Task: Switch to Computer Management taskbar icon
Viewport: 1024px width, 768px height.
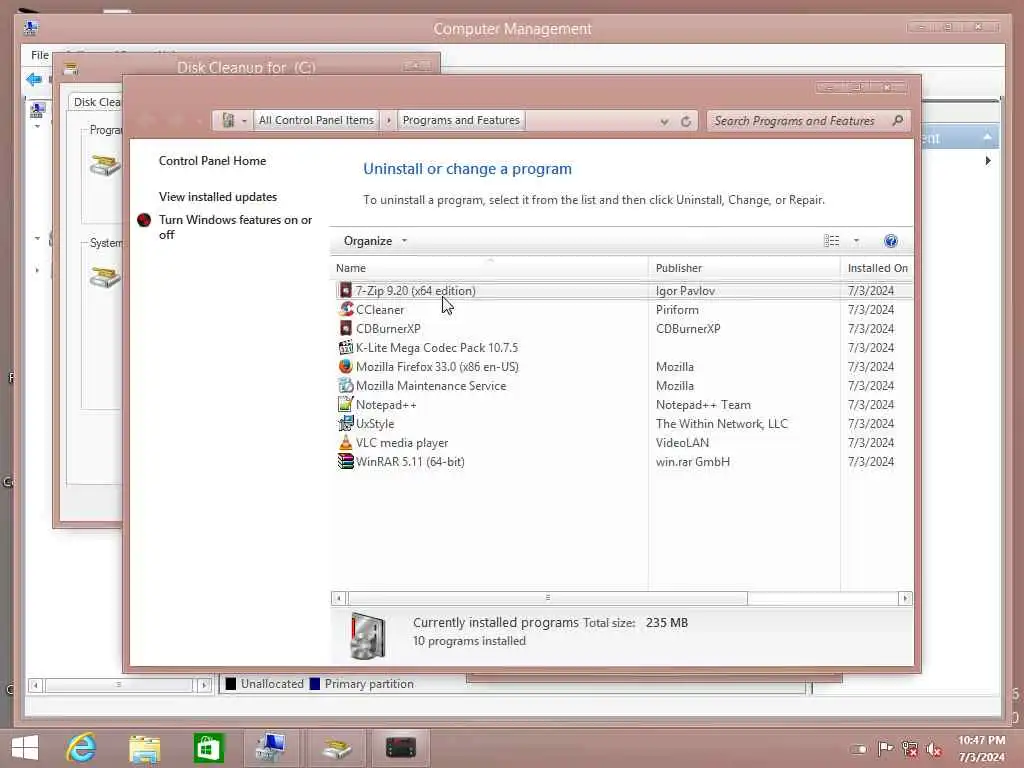Action: coord(271,748)
